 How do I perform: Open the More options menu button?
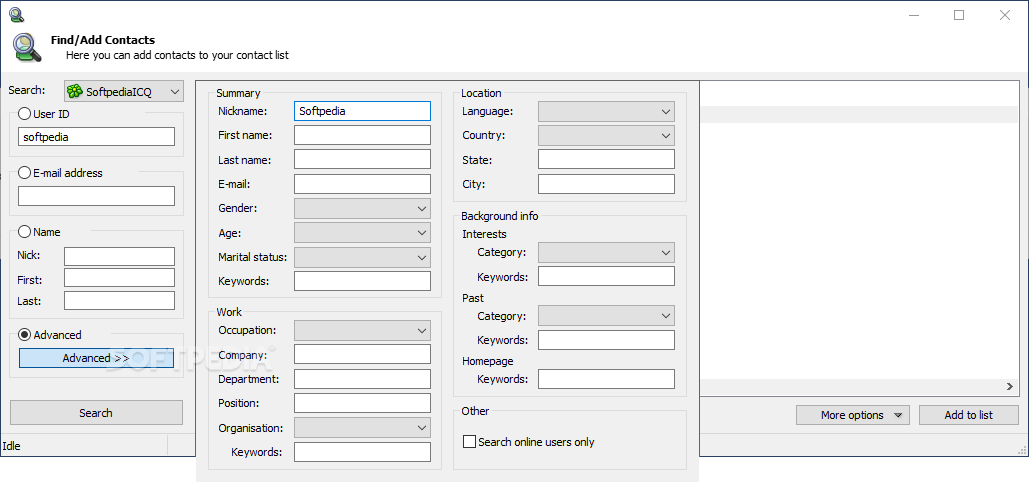851,415
